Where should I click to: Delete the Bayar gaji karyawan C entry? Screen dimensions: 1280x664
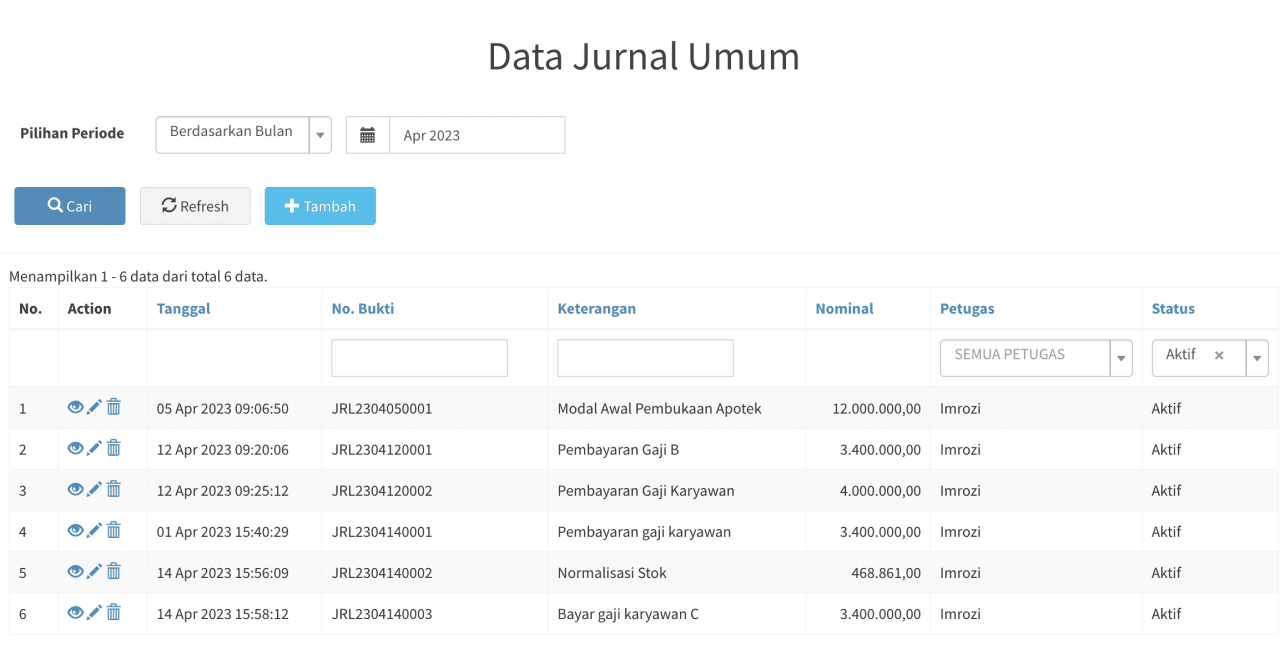pos(114,612)
